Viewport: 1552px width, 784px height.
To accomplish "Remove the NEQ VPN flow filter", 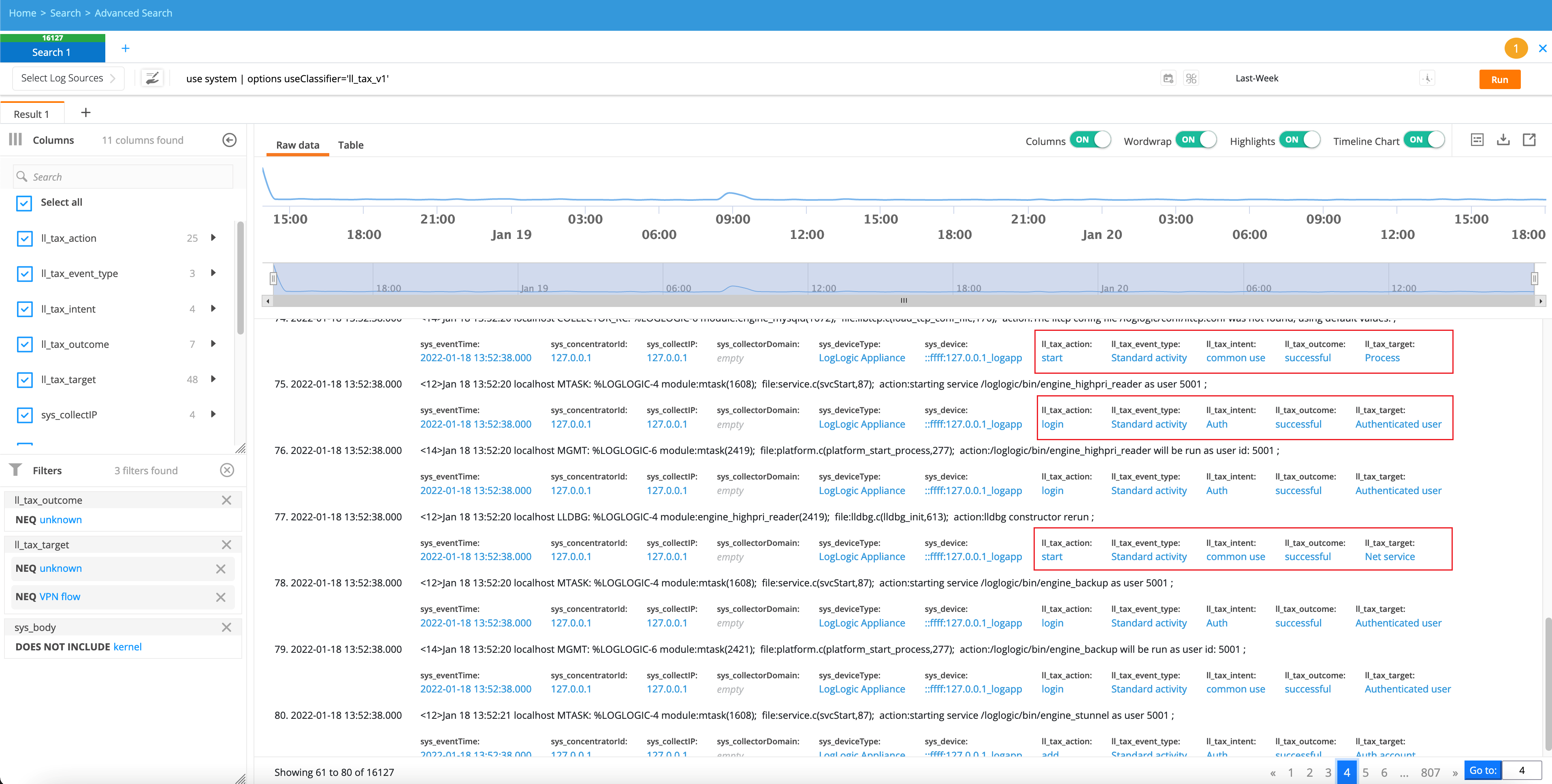I will (x=220, y=597).
